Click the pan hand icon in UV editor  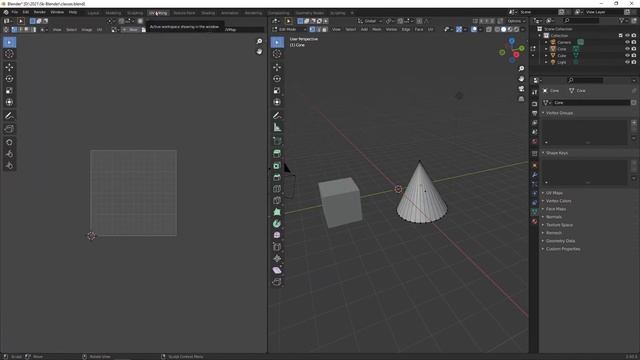(259, 51)
